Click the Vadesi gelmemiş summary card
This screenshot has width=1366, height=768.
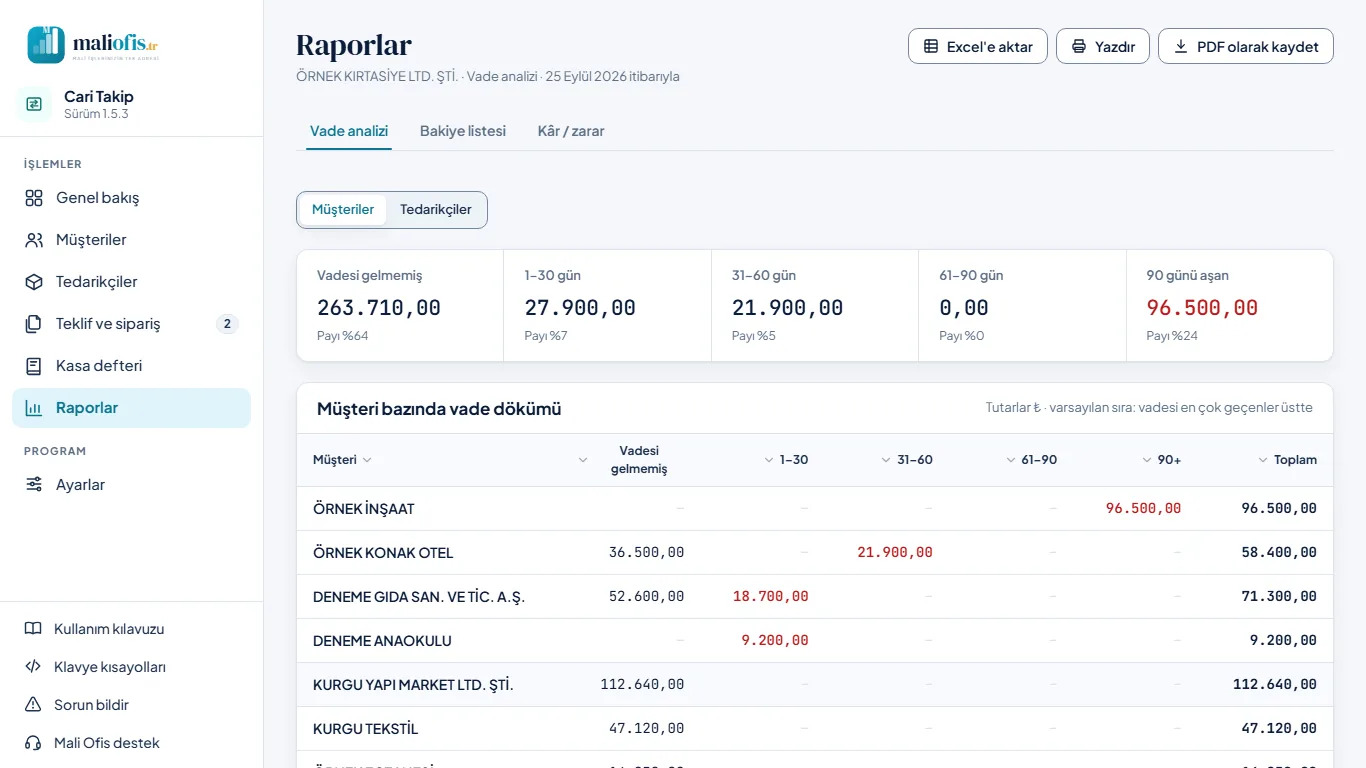[400, 305]
